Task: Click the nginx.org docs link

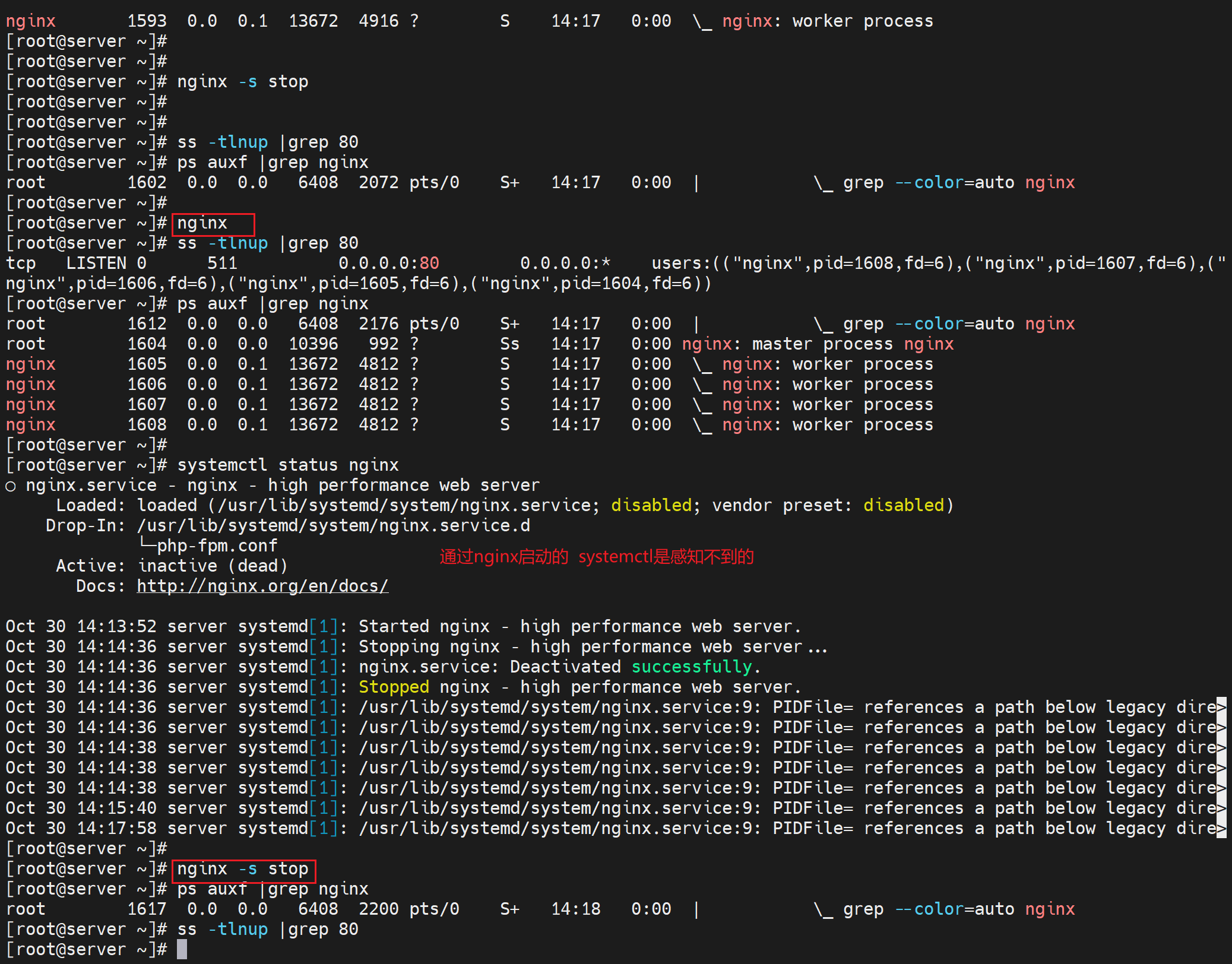Action: tap(262, 586)
